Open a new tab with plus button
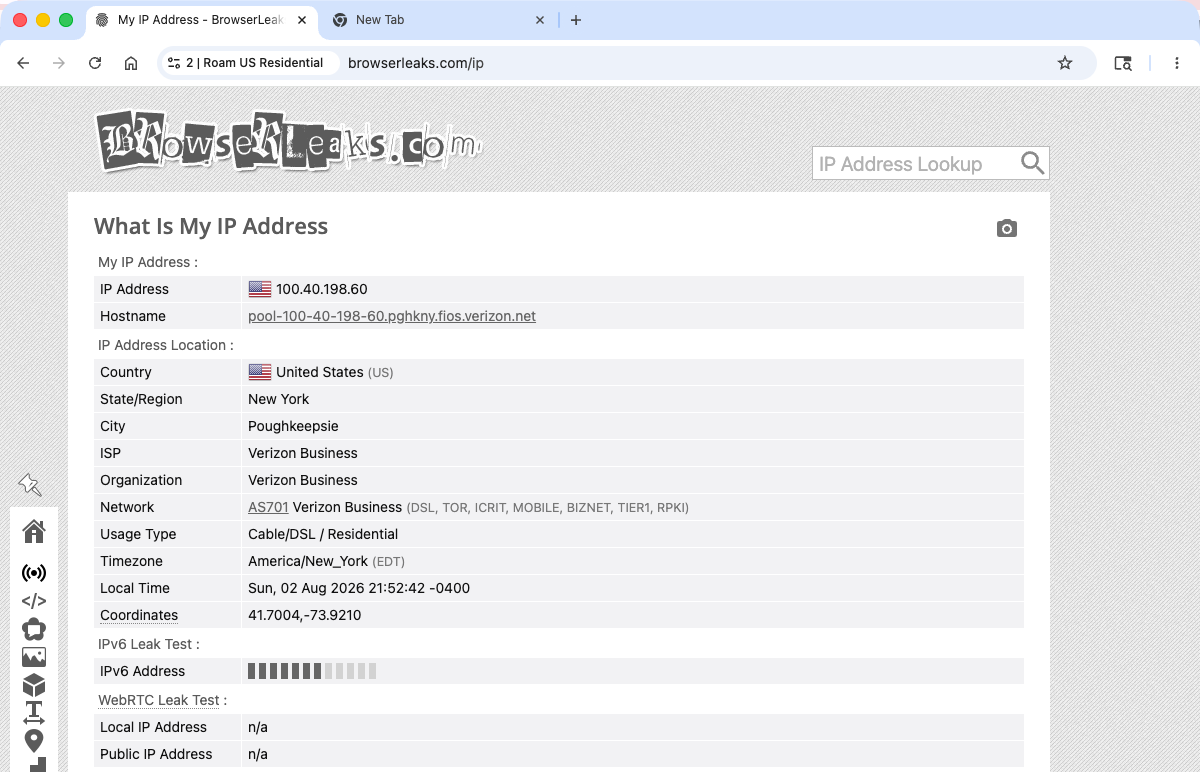The height and width of the screenshot is (772, 1200). pos(576,20)
